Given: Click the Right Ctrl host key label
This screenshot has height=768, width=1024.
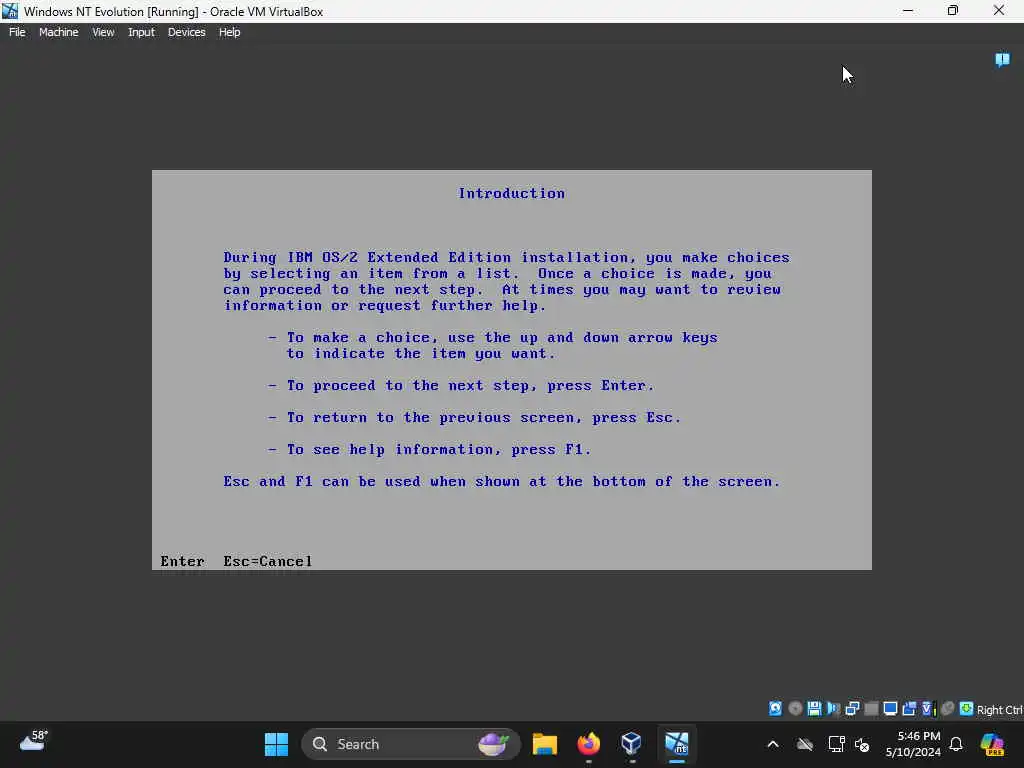Looking at the screenshot, I should point(999,710).
